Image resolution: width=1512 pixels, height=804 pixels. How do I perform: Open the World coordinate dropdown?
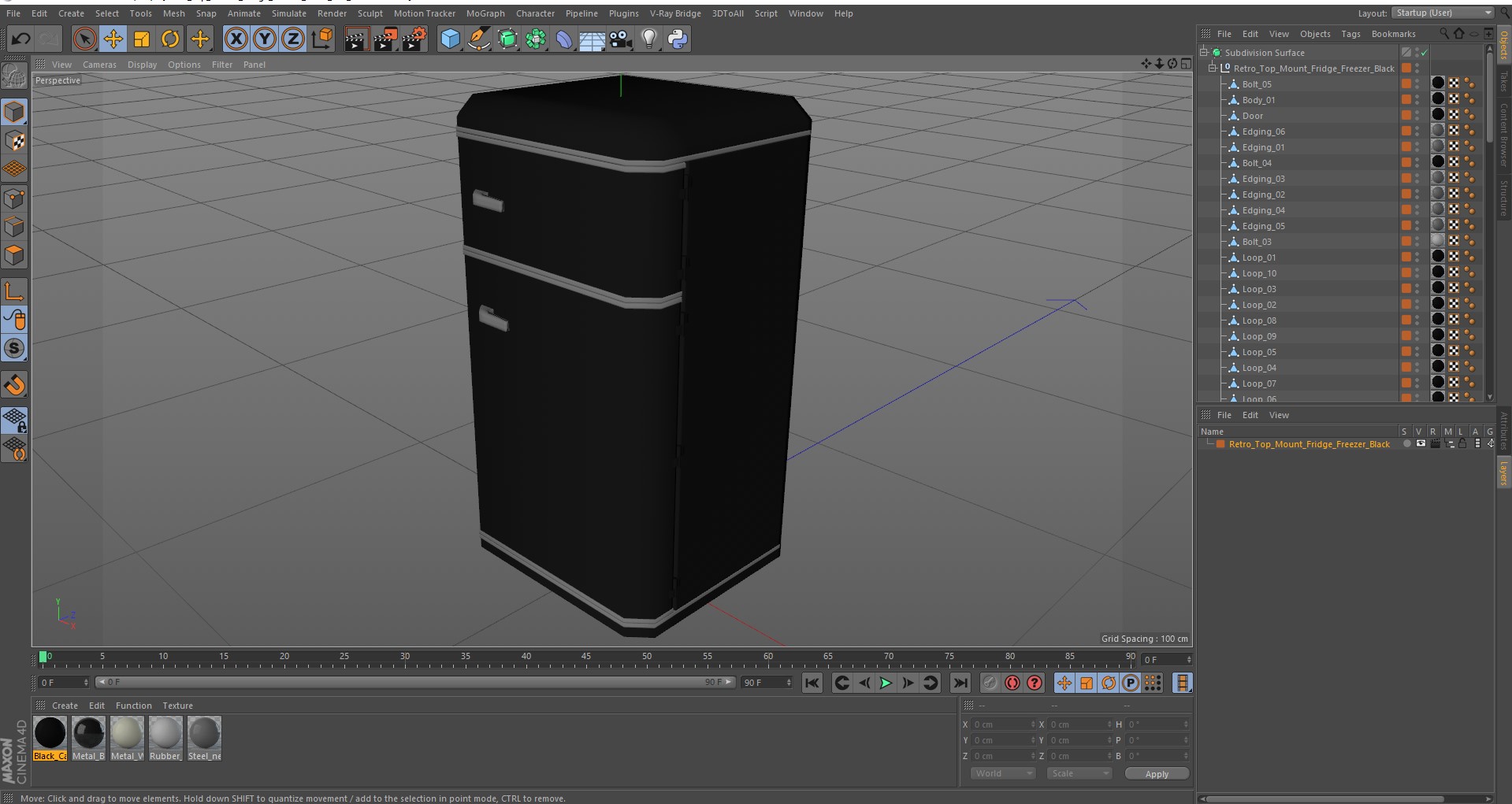coord(1003,773)
